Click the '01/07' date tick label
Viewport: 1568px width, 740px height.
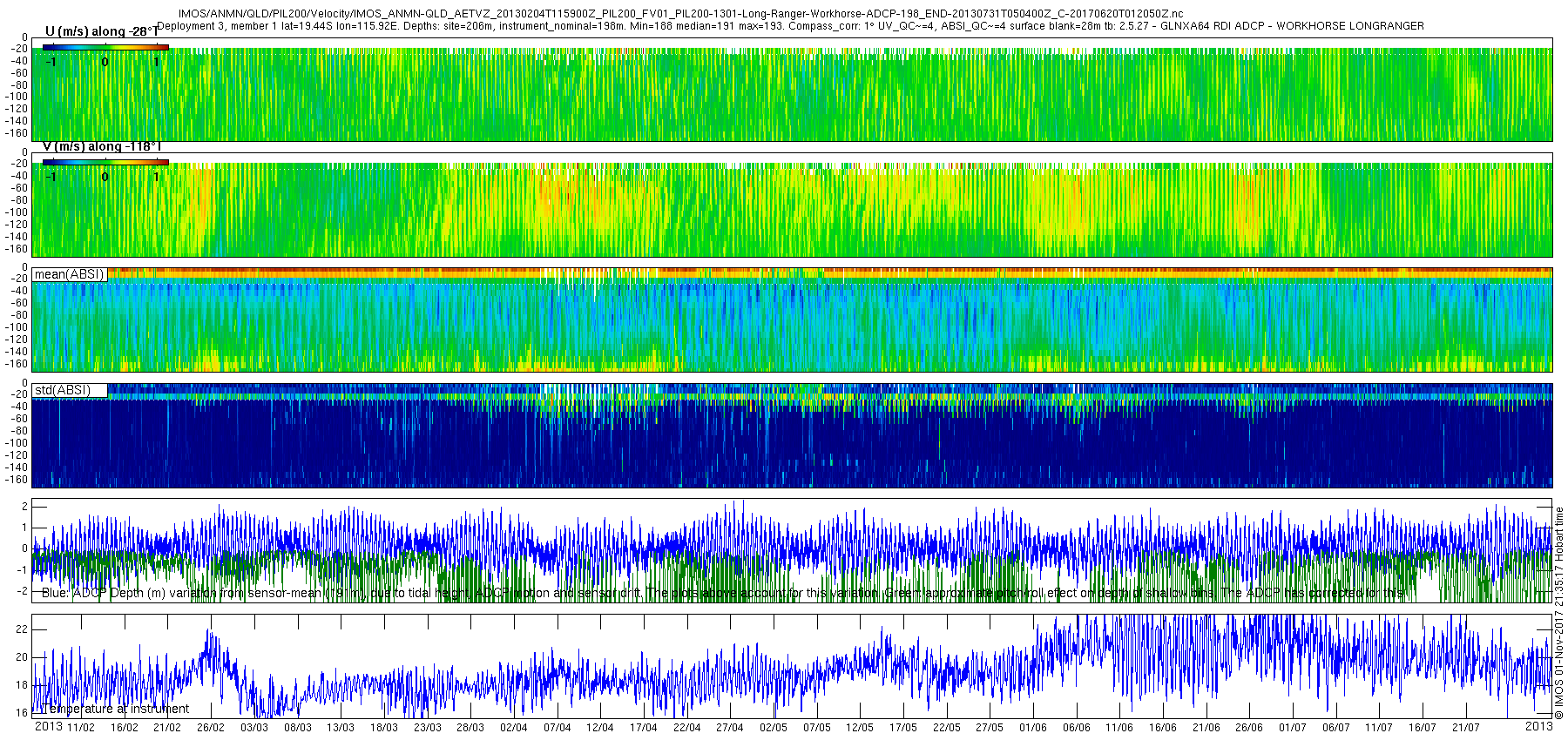tap(1293, 728)
